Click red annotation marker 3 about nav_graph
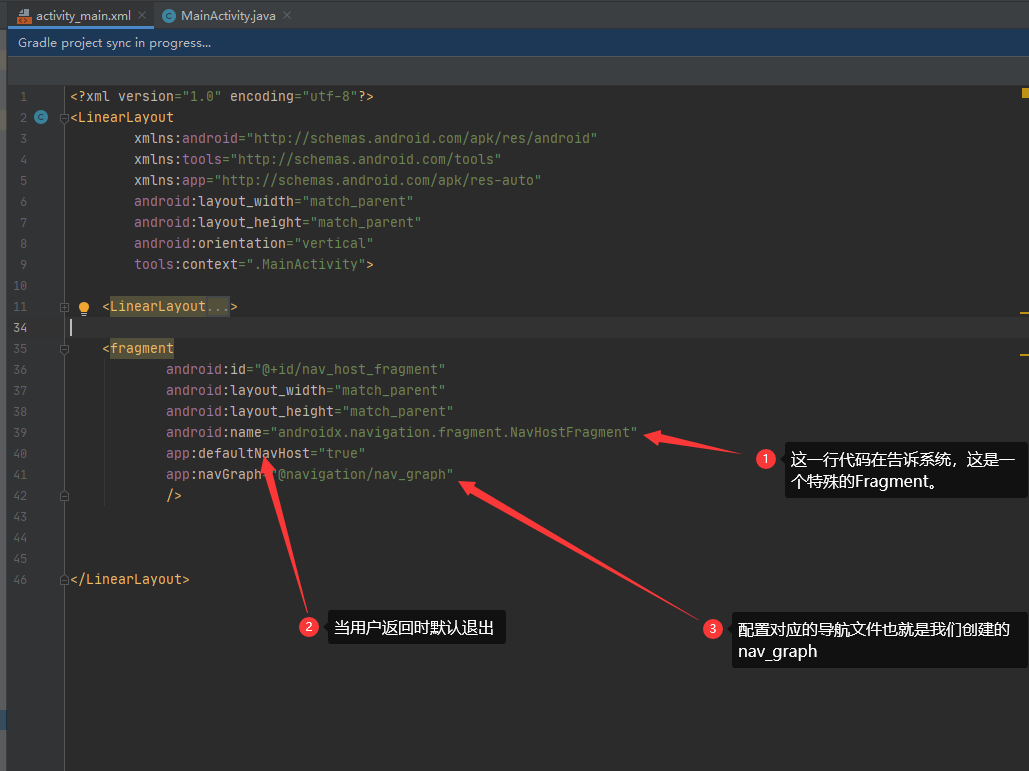Image resolution: width=1029 pixels, height=771 pixels. [713, 629]
